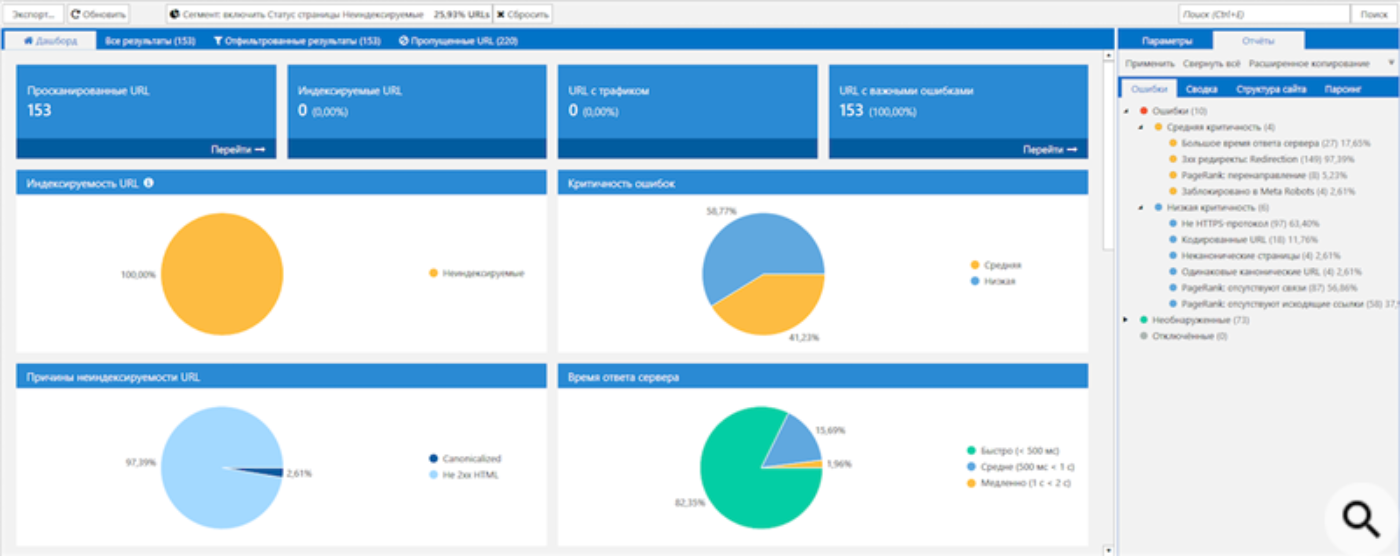
Task: Click the X icon on Сбросить
Action: [x=501, y=15]
